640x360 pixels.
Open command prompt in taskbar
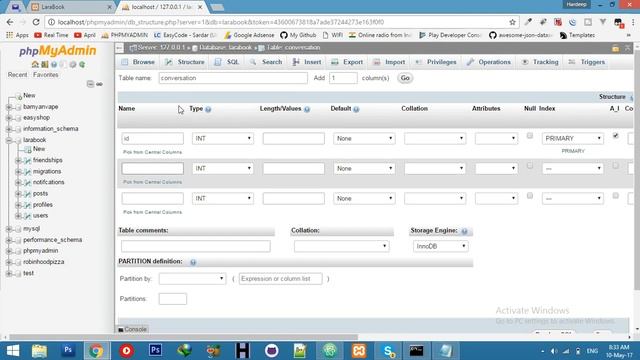[416, 351]
